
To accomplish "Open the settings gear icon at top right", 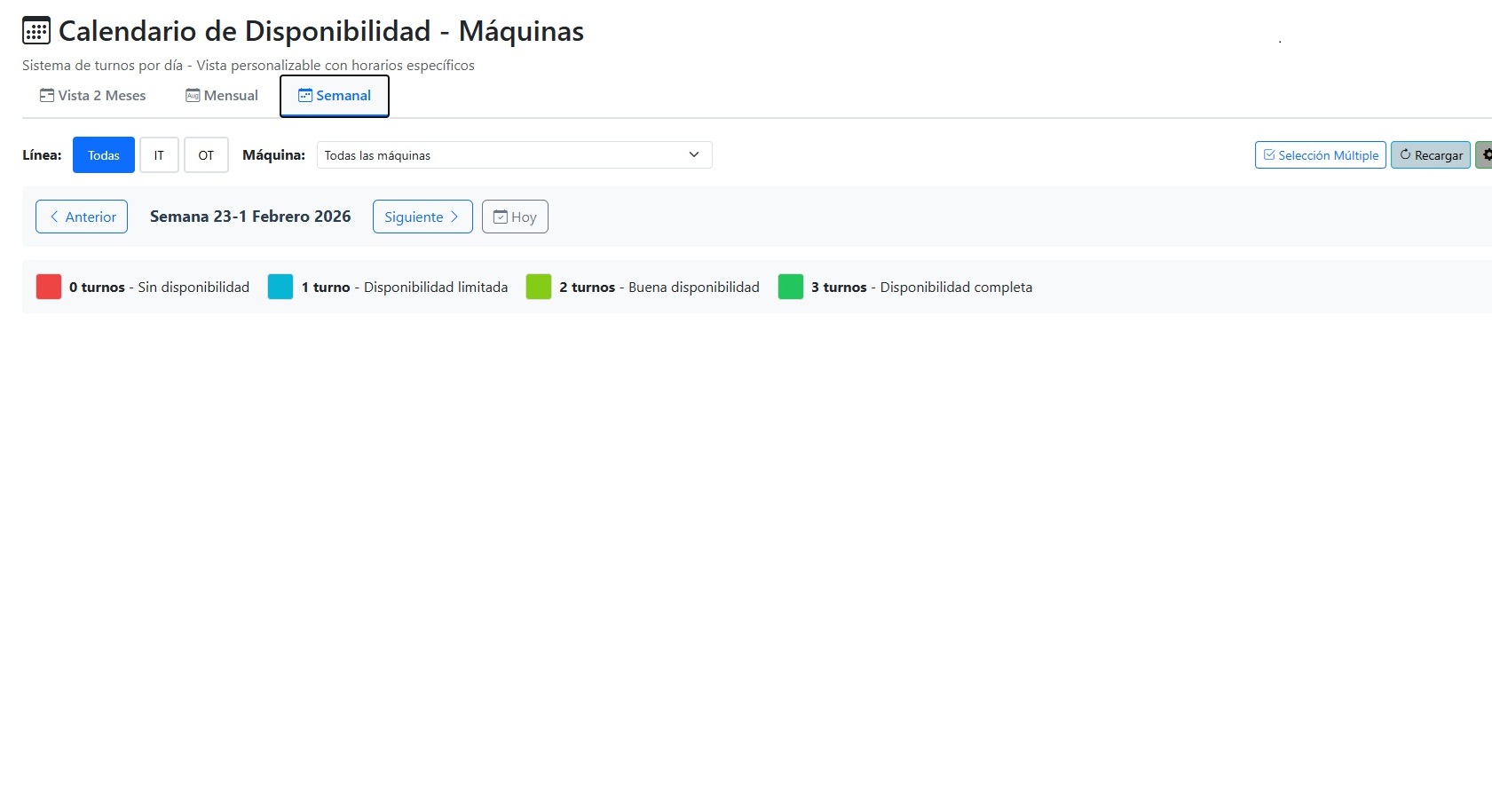I will tap(1487, 154).
